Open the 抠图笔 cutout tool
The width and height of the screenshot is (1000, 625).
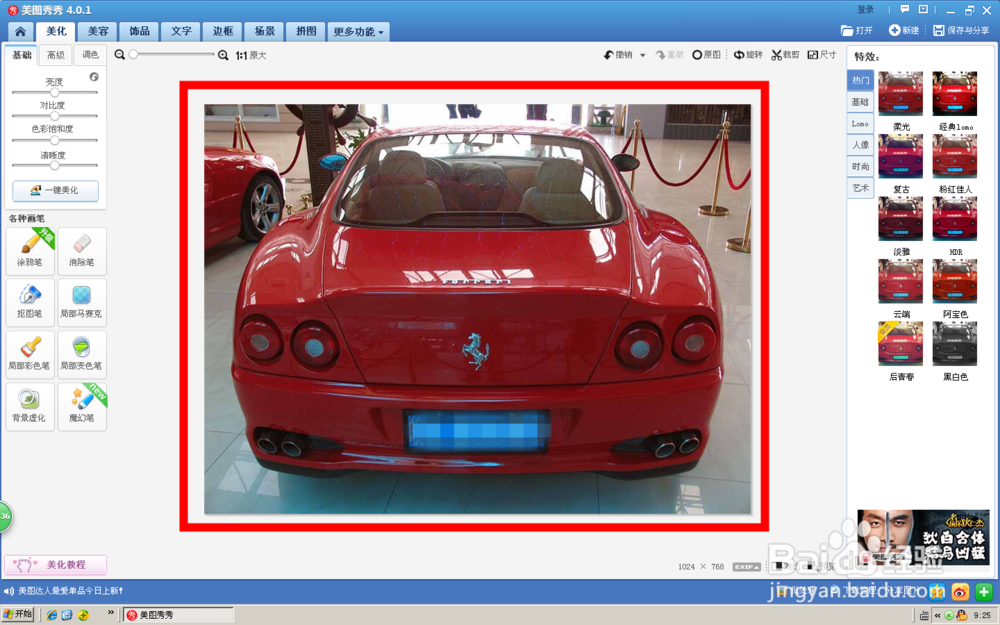tap(29, 302)
